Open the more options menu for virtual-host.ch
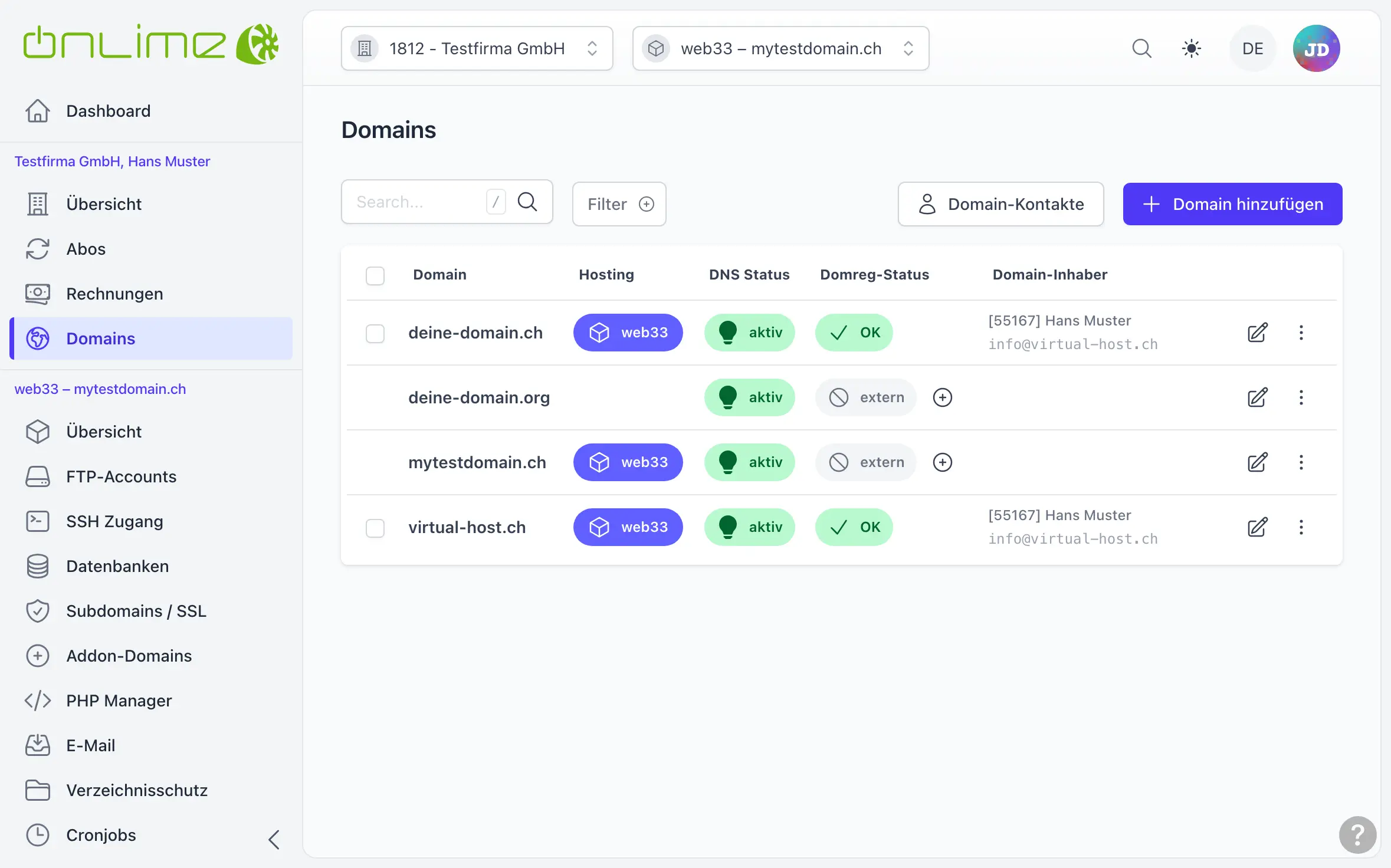Image resolution: width=1391 pixels, height=868 pixels. point(1301,527)
